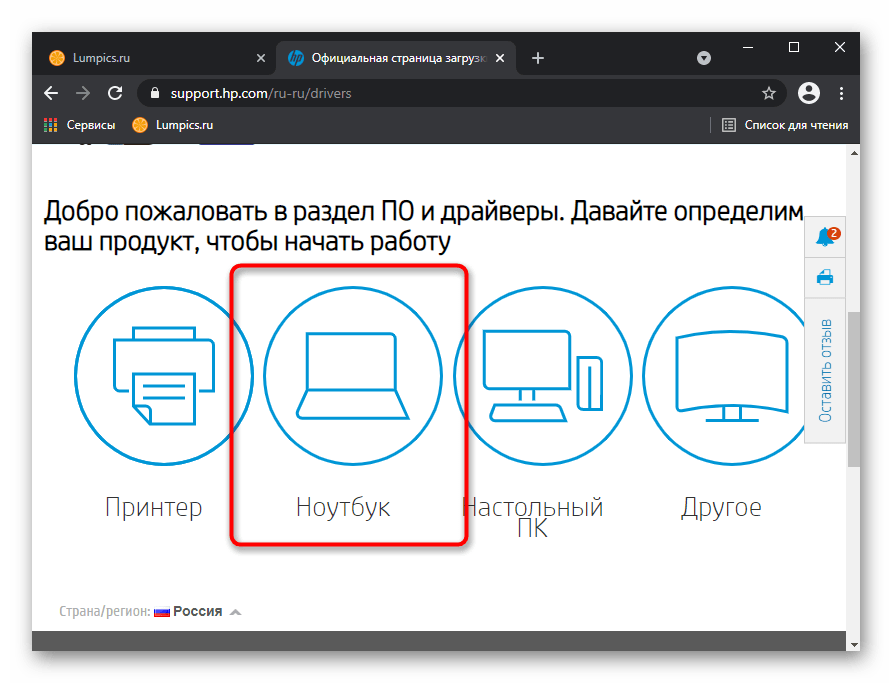Choose the Laptop (Ноутбук) category icon
892x683 pixels.
353,376
